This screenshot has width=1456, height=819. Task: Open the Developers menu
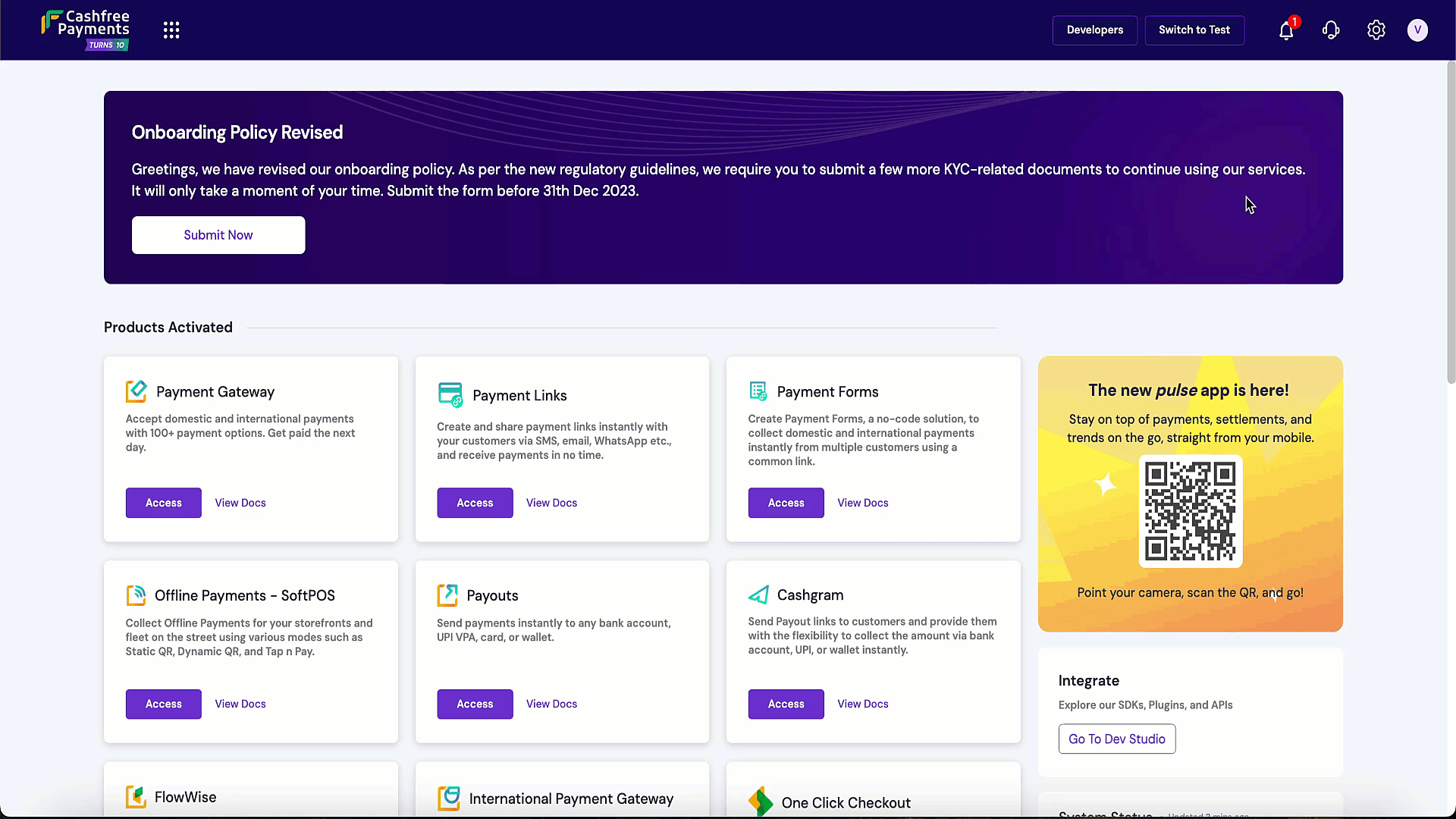click(1094, 30)
